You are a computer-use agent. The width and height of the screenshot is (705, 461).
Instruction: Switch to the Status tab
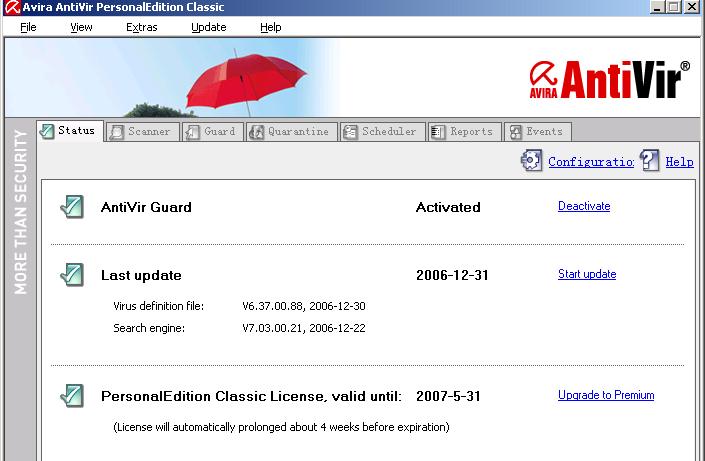[x=70, y=131]
